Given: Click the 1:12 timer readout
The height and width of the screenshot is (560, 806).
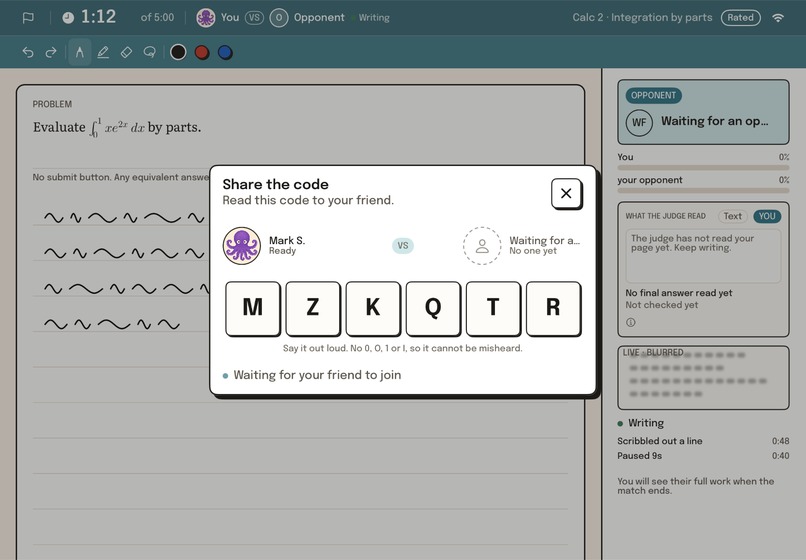Looking at the screenshot, I should [x=98, y=17].
